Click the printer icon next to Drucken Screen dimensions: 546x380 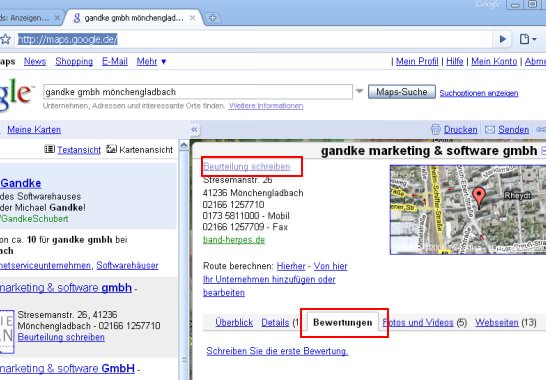coord(436,130)
